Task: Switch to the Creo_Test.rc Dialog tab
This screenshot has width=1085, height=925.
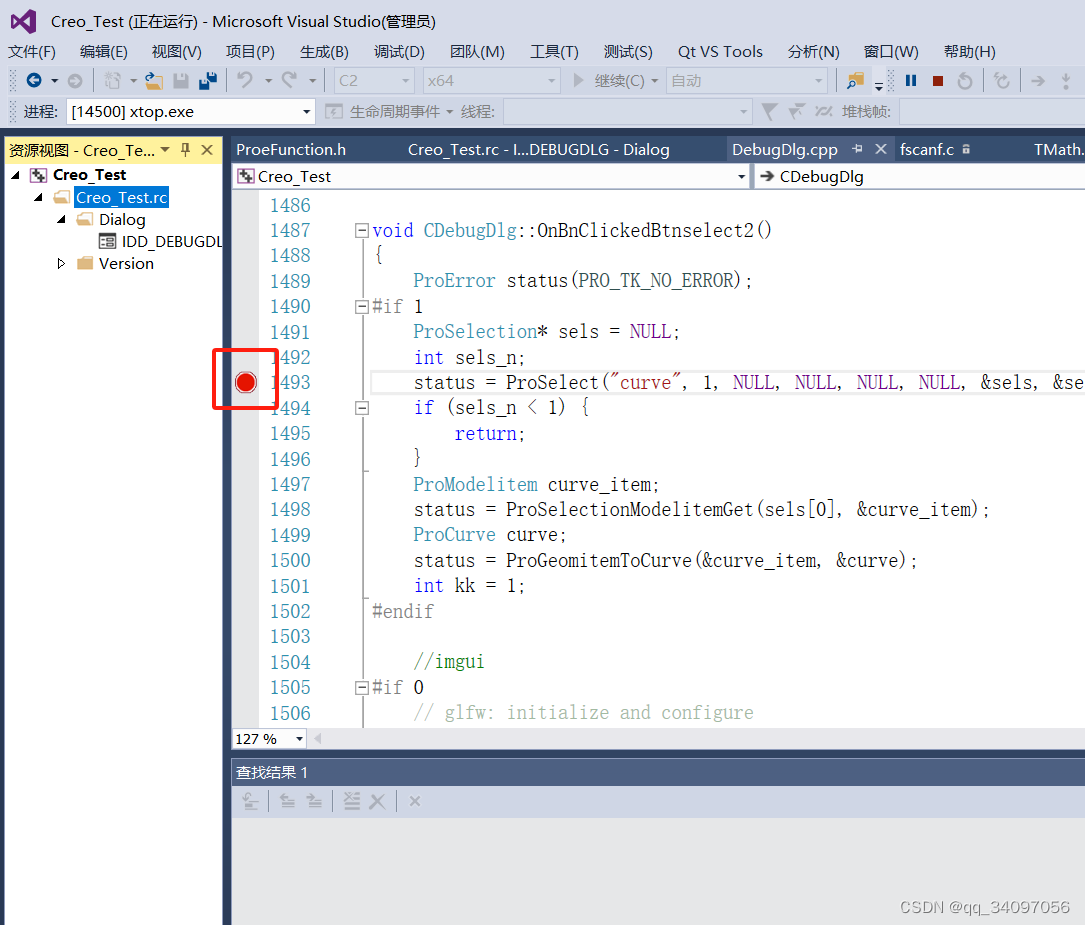Action: pos(538,149)
